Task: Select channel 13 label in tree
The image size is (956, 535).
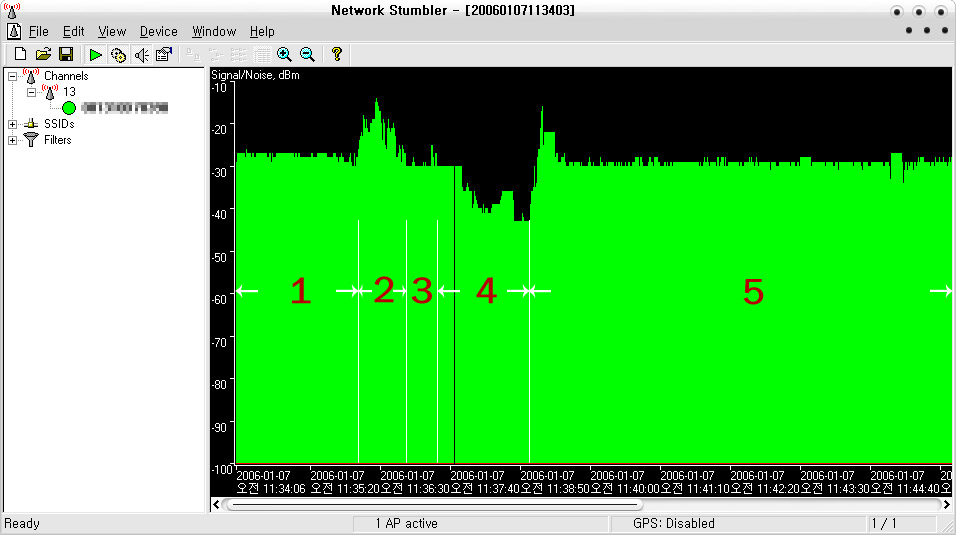Action: pyautogui.click(x=70, y=92)
